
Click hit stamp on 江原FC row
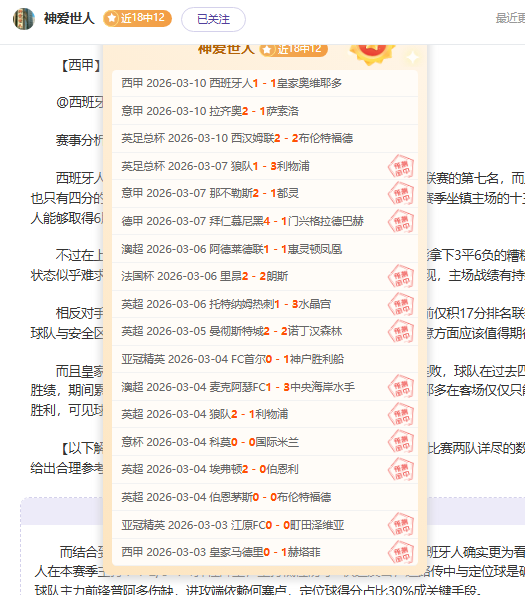click(401, 525)
